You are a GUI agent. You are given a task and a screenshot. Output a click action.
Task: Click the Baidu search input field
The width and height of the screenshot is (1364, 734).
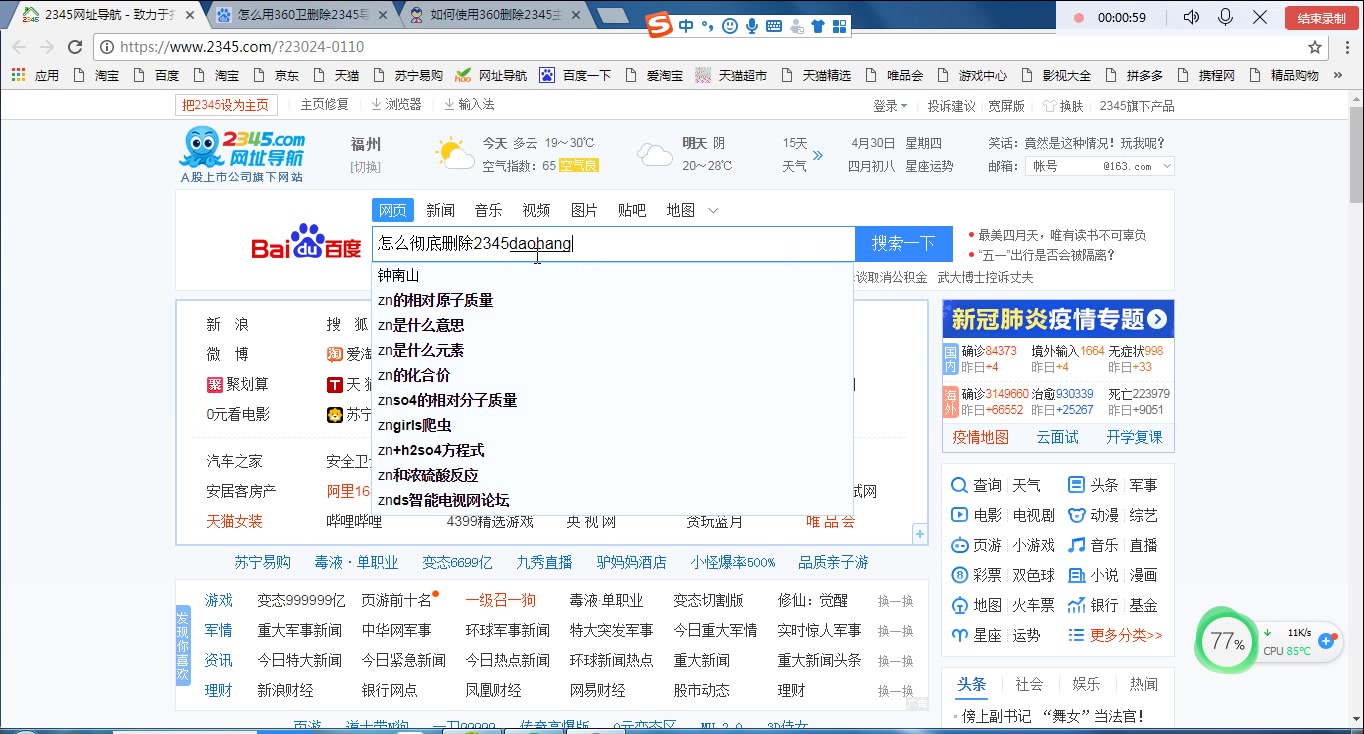tap(613, 243)
